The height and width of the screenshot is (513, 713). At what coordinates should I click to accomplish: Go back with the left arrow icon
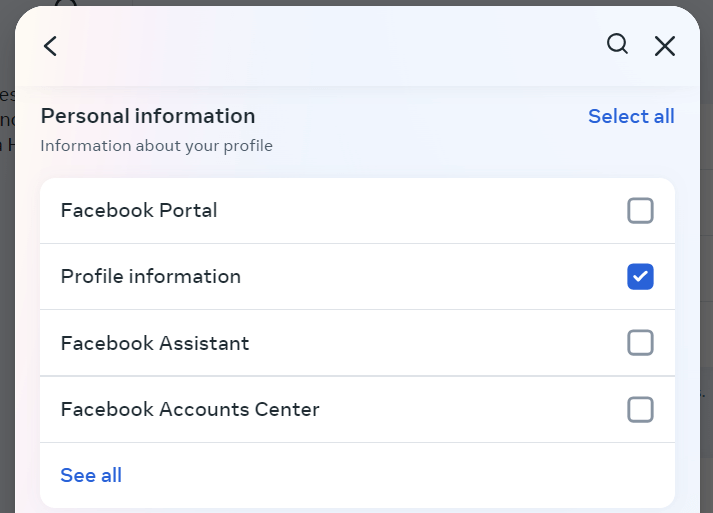pos(50,46)
